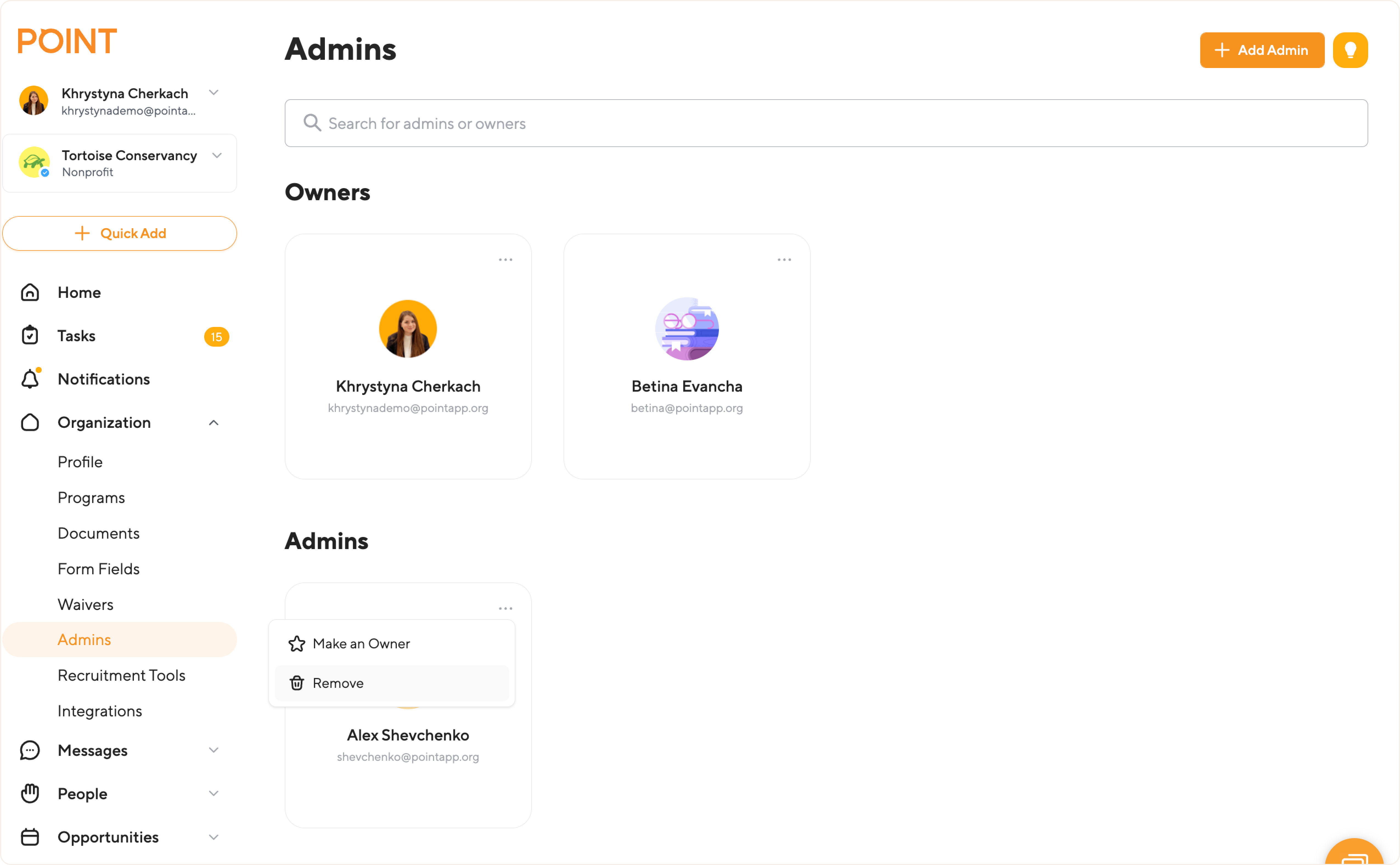This screenshot has width=1400, height=865.
Task: Open the Home page via house icon
Action: pos(30,292)
